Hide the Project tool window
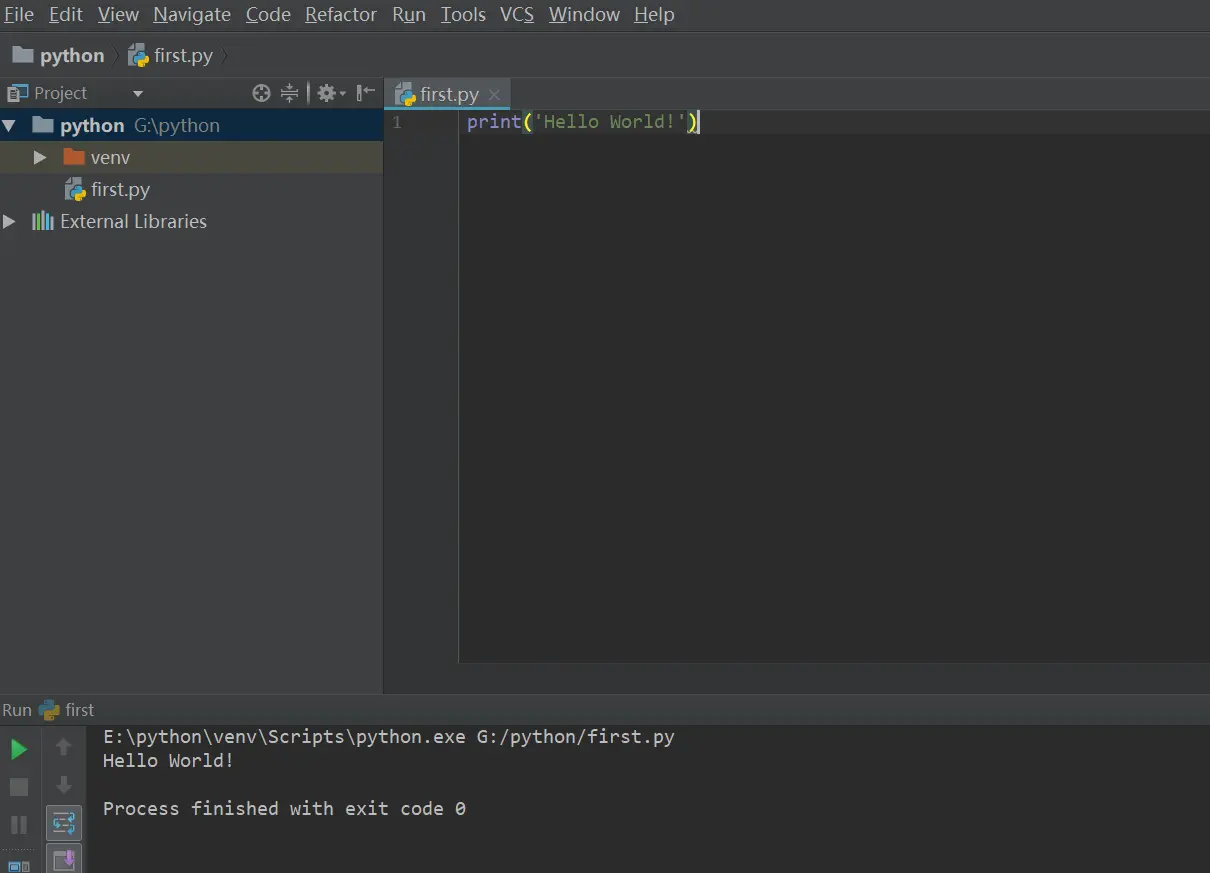The height and width of the screenshot is (873, 1210). 366,93
